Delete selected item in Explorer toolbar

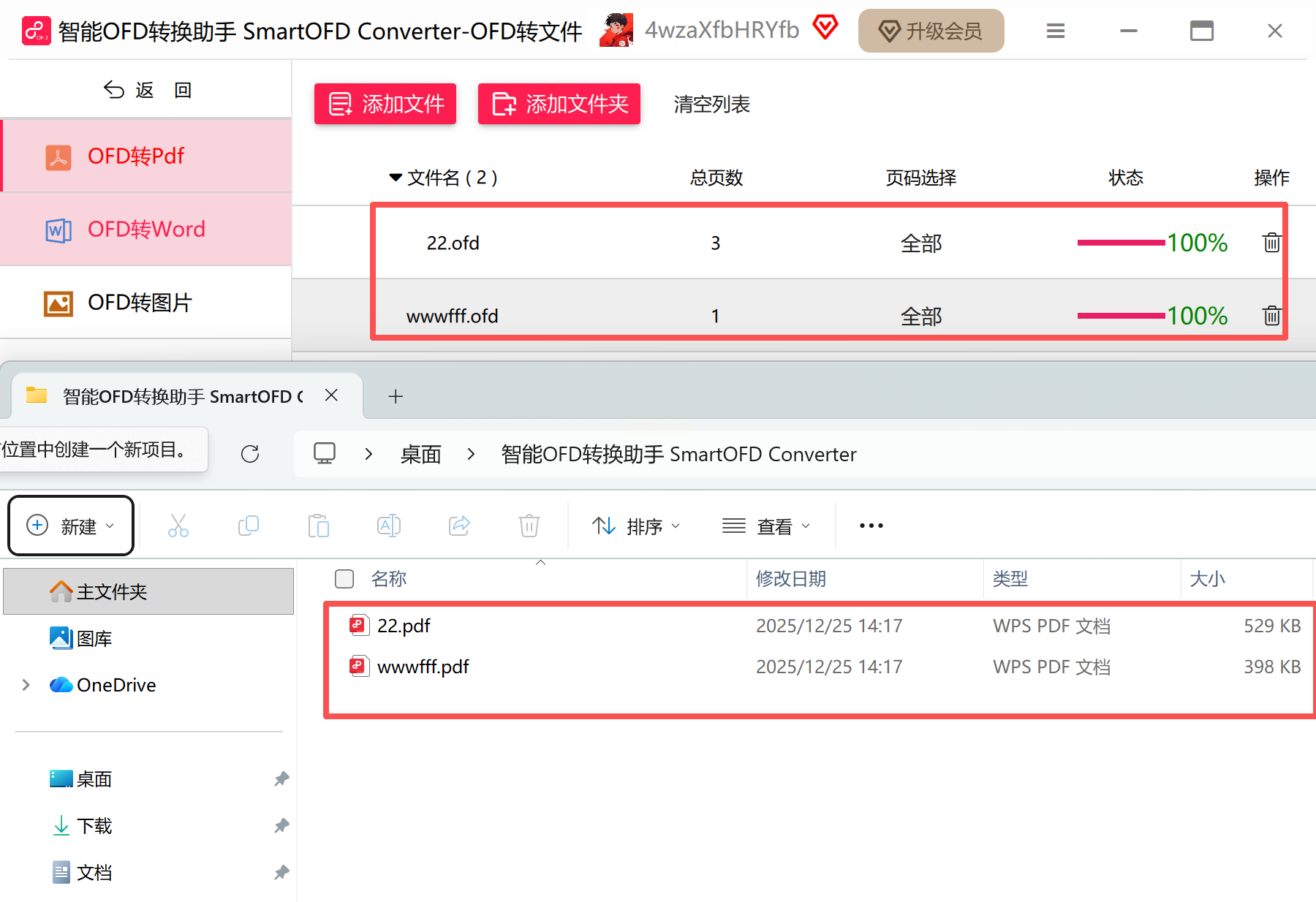point(529,526)
